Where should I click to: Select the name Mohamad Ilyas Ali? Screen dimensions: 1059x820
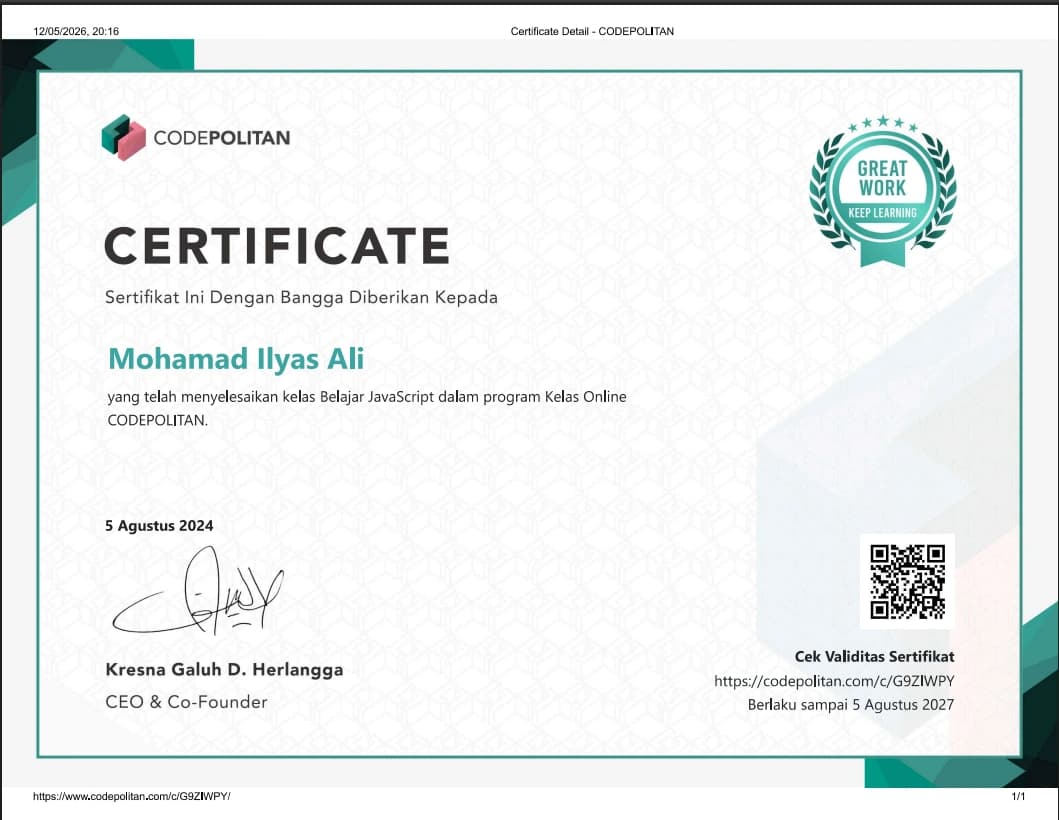[236, 359]
